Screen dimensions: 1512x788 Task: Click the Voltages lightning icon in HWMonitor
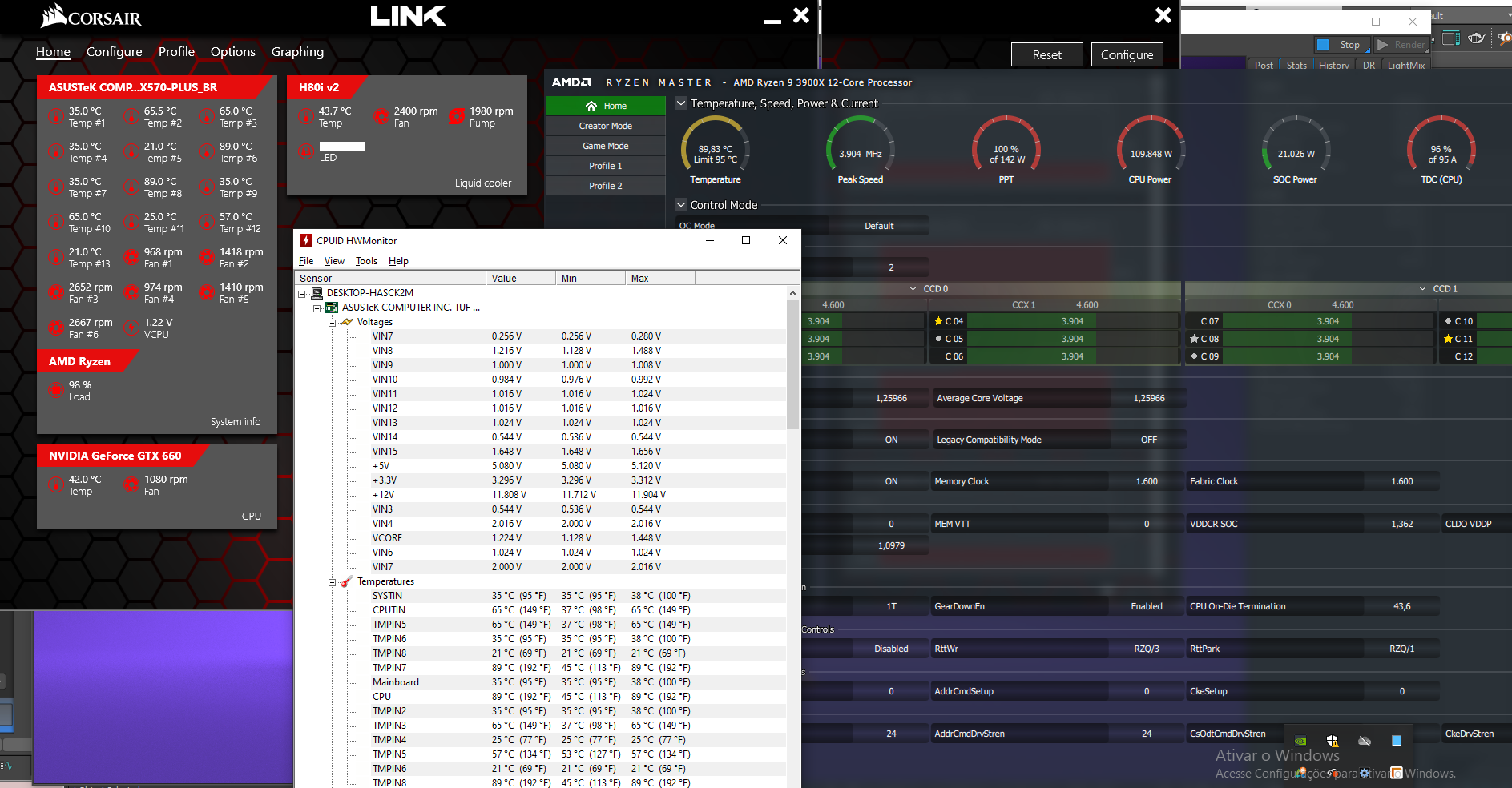pos(347,322)
